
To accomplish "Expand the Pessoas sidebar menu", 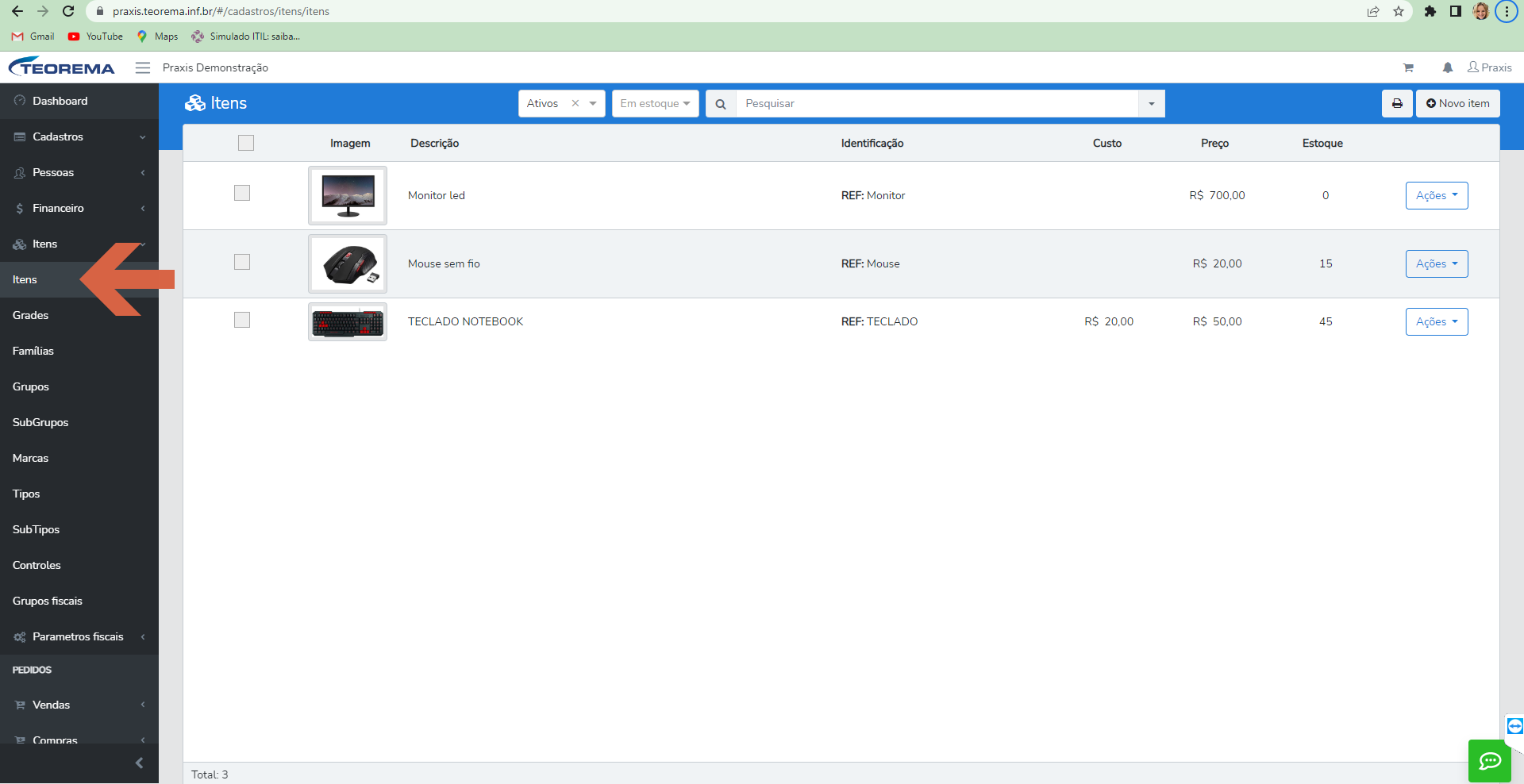I will (79, 173).
